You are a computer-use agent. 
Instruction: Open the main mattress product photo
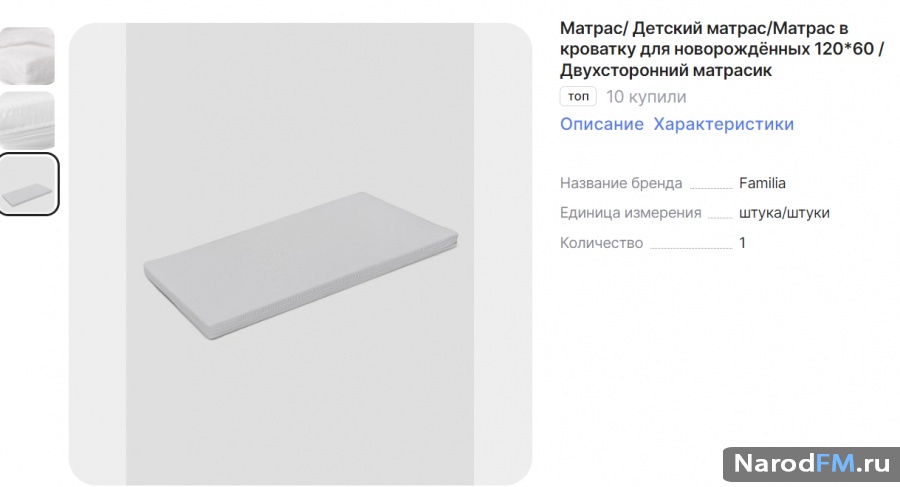300,254
